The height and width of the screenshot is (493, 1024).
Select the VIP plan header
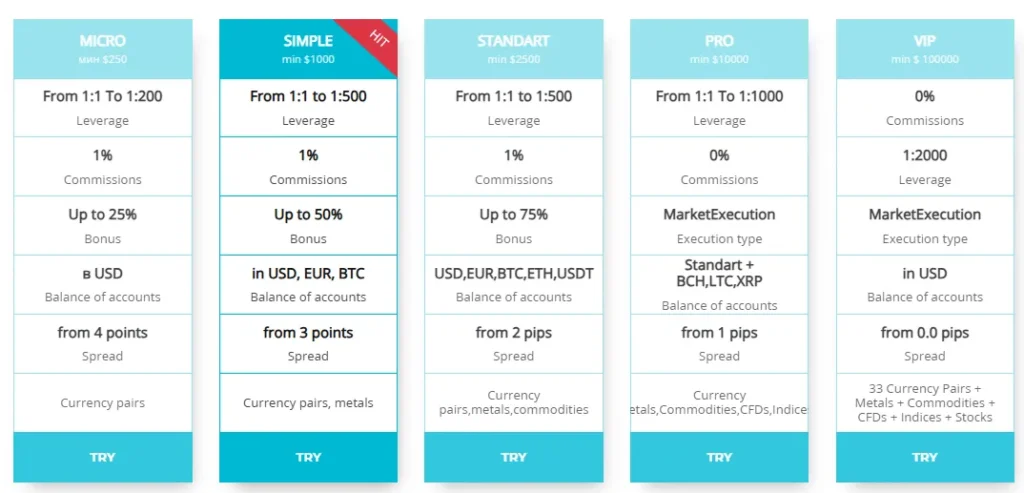(x=925, y=49)
